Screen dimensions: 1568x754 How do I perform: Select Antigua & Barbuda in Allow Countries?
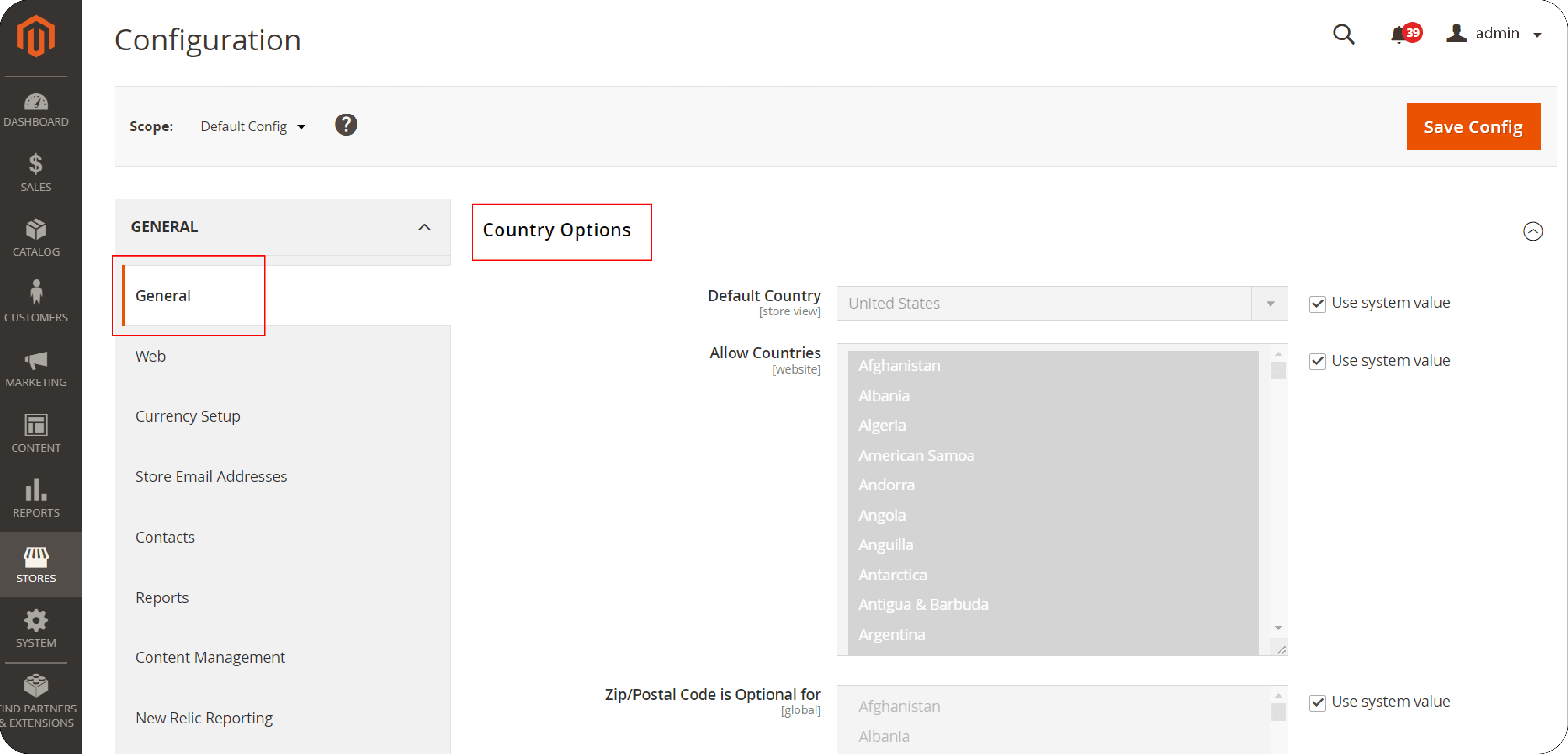[x=1053, y=604]
